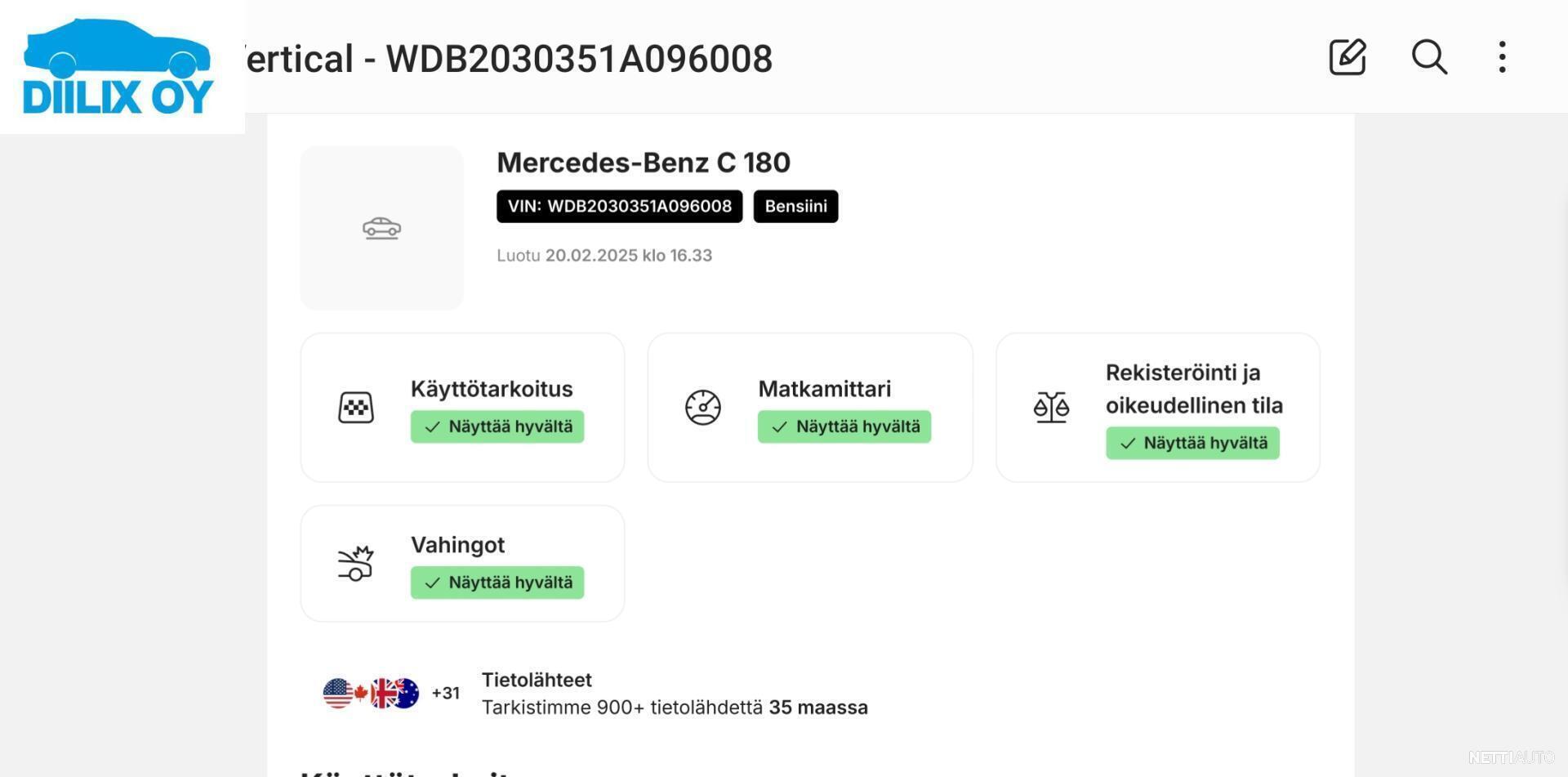Click the taxi Käyttötarkoitus icon
The width and height of the screenshot is (1568, 777).
[x=356, y=407]
